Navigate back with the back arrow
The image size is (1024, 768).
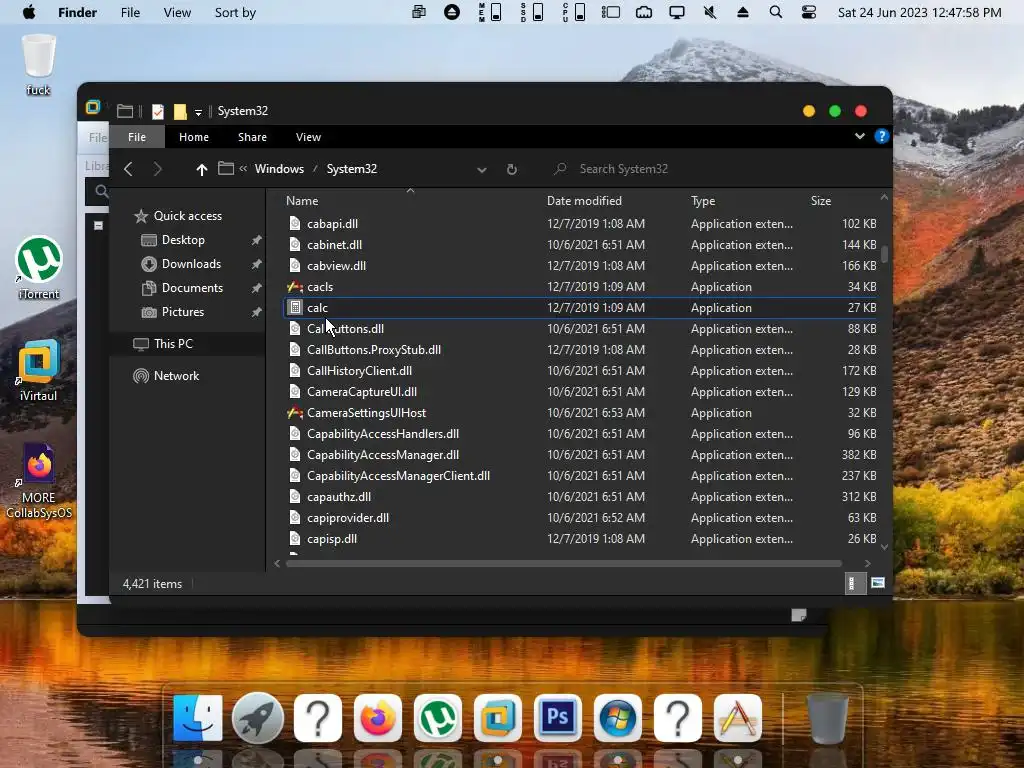[x=129, y=169]
